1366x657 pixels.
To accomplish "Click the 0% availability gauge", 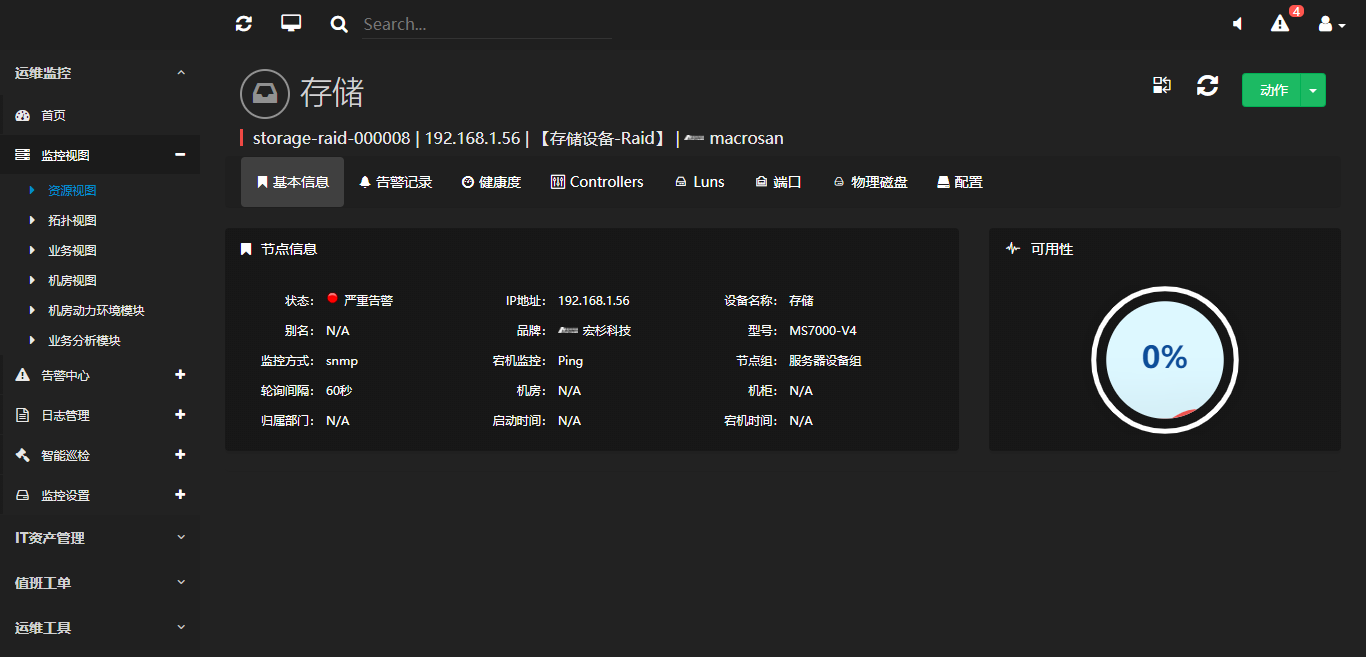I will pos(1165,359).
